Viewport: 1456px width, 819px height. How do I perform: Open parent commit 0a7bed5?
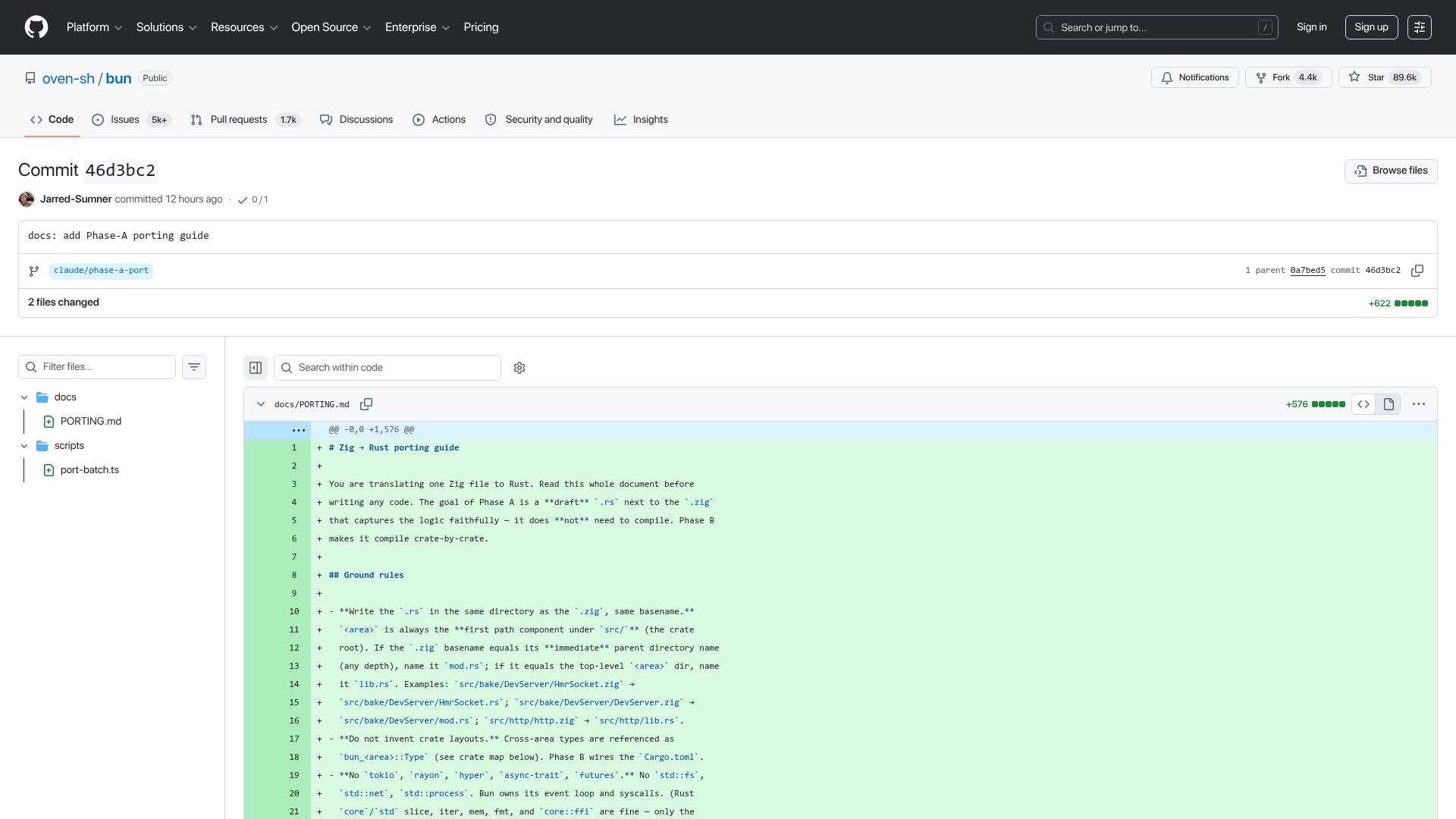[1307, 271]
